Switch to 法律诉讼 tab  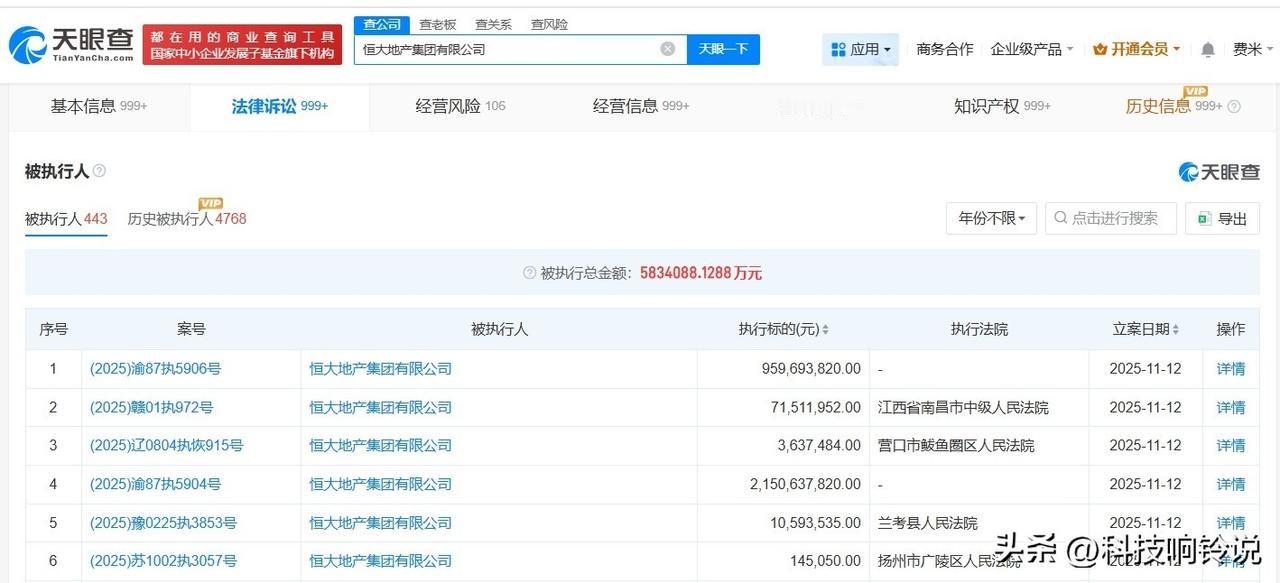pos(279,106)
